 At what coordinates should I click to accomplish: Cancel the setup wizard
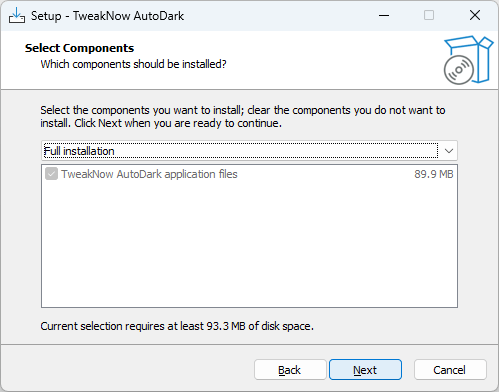[450, 370]
